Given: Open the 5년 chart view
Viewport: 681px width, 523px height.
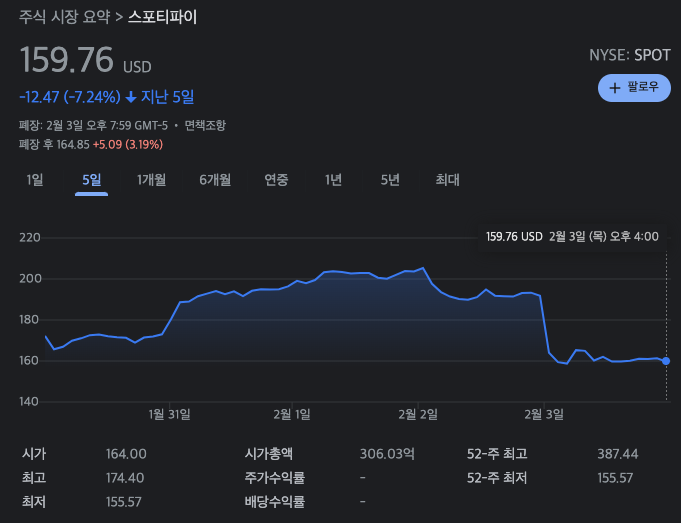Looking at the screenshot, I should (x=390, y=179).
